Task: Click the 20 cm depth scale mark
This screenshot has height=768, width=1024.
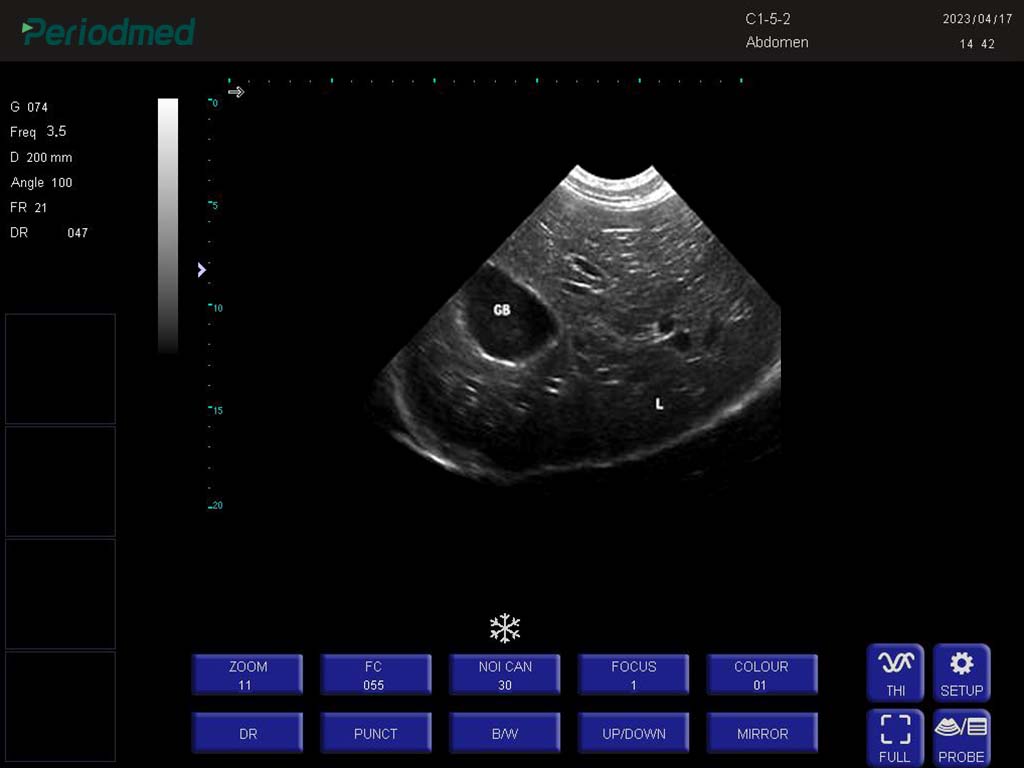Action: [216, 505]
